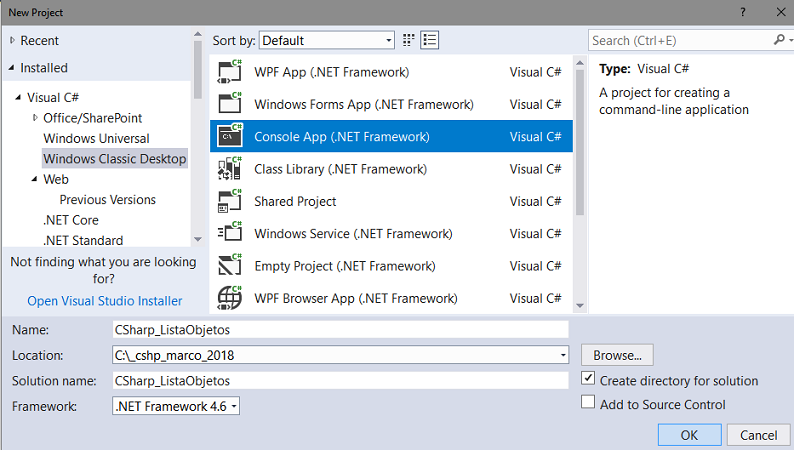Collapse the Visual C# node
This screenshot has width=794, height=450.
(x=18, y=97)
